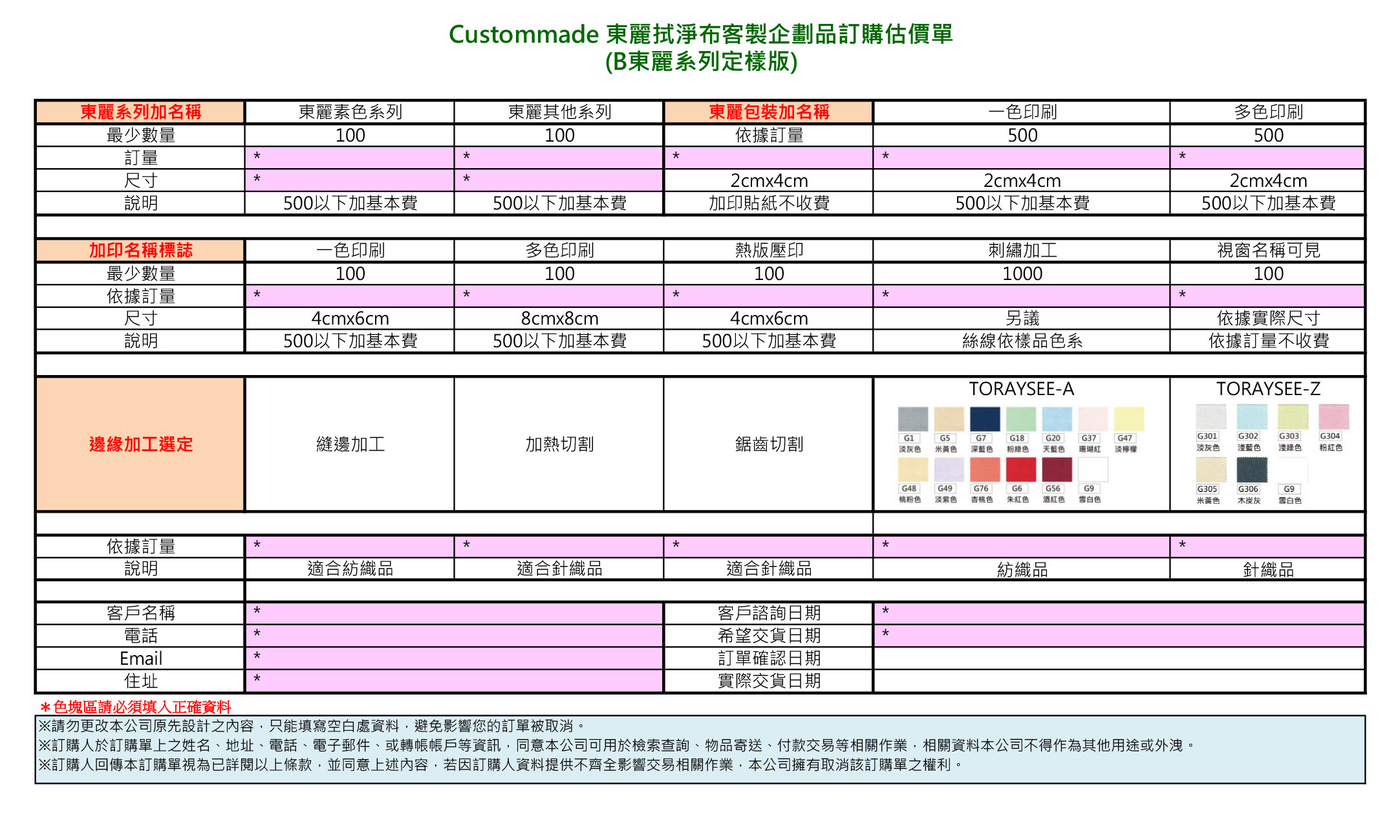Click 訂量 pink field under 東麗其他系列

559,158
